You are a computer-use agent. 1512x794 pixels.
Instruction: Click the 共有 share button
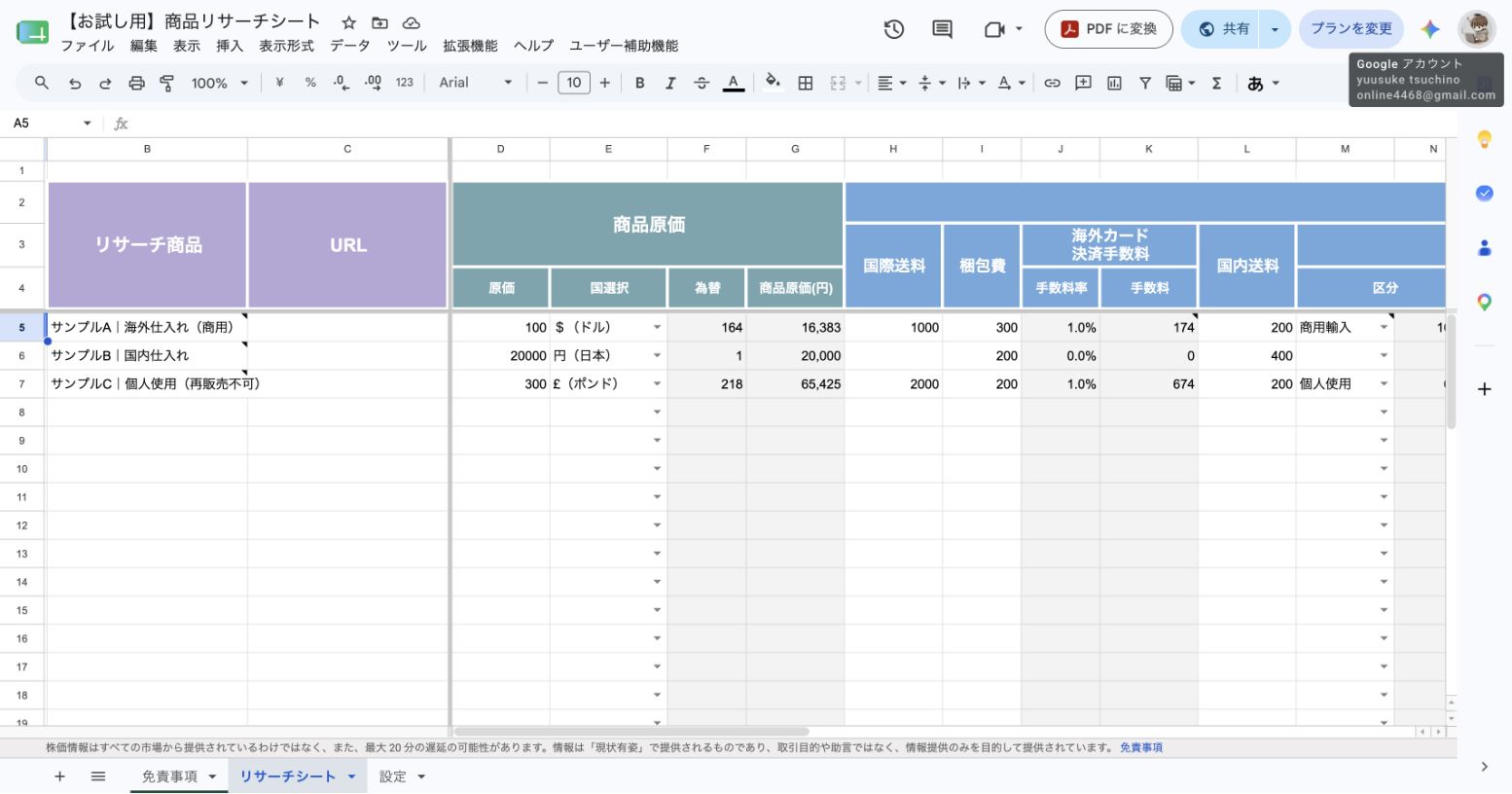tap(1222, 29)
